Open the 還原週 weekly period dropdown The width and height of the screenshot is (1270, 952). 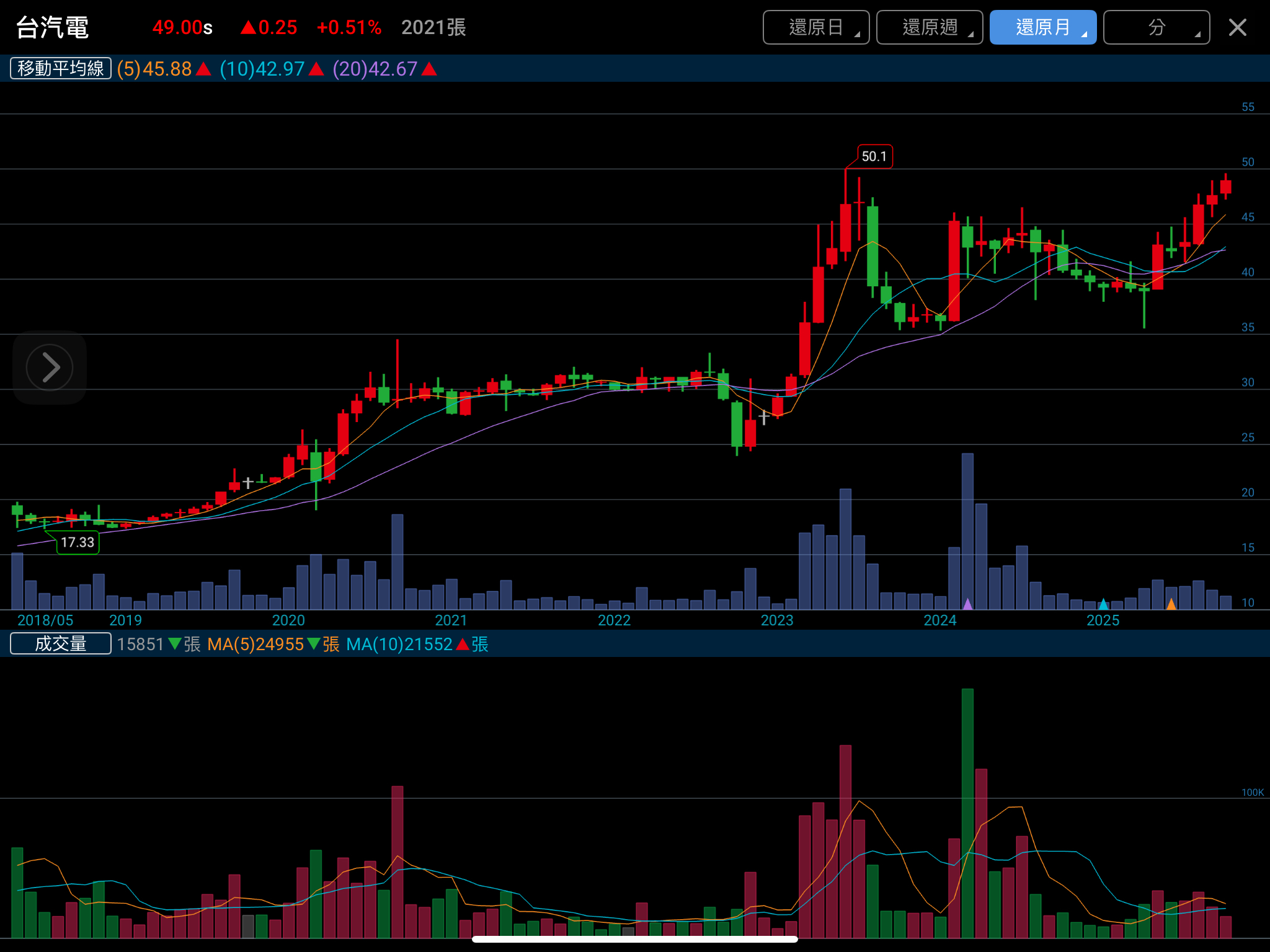click(929, 27)
